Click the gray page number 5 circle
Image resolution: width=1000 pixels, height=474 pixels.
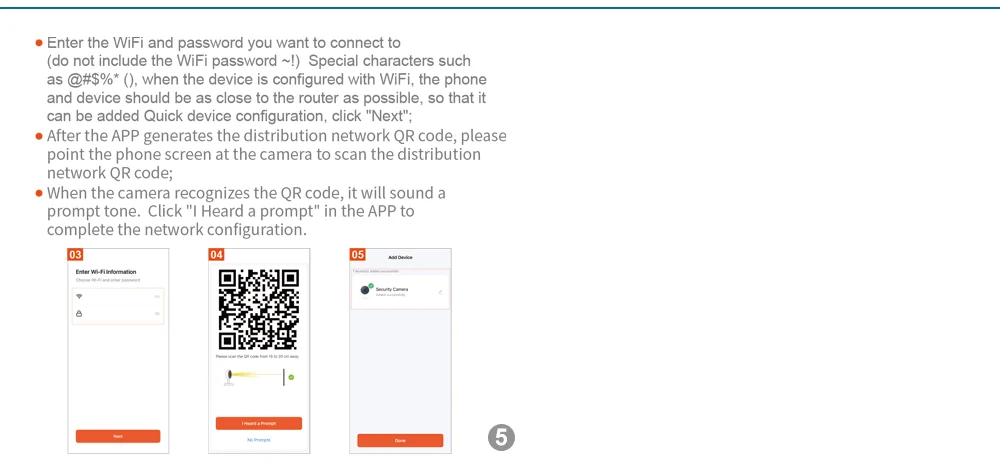501,438
